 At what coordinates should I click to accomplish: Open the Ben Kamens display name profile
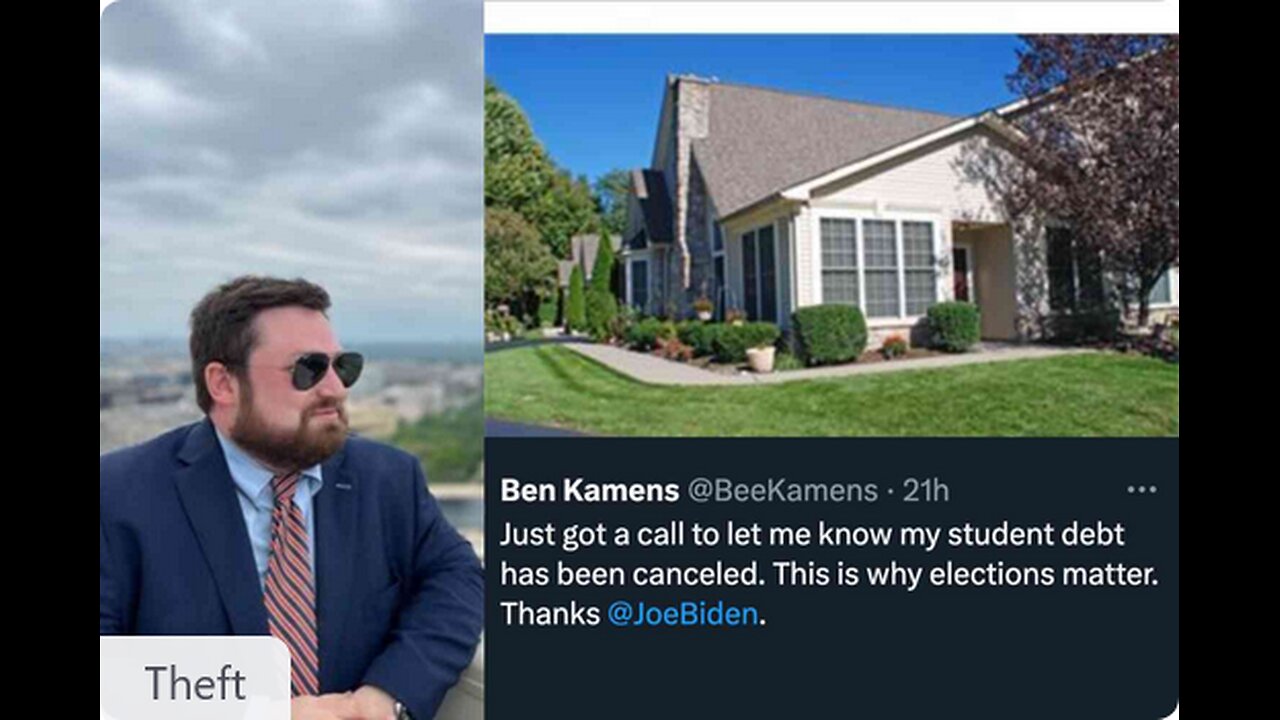(589, 490)
